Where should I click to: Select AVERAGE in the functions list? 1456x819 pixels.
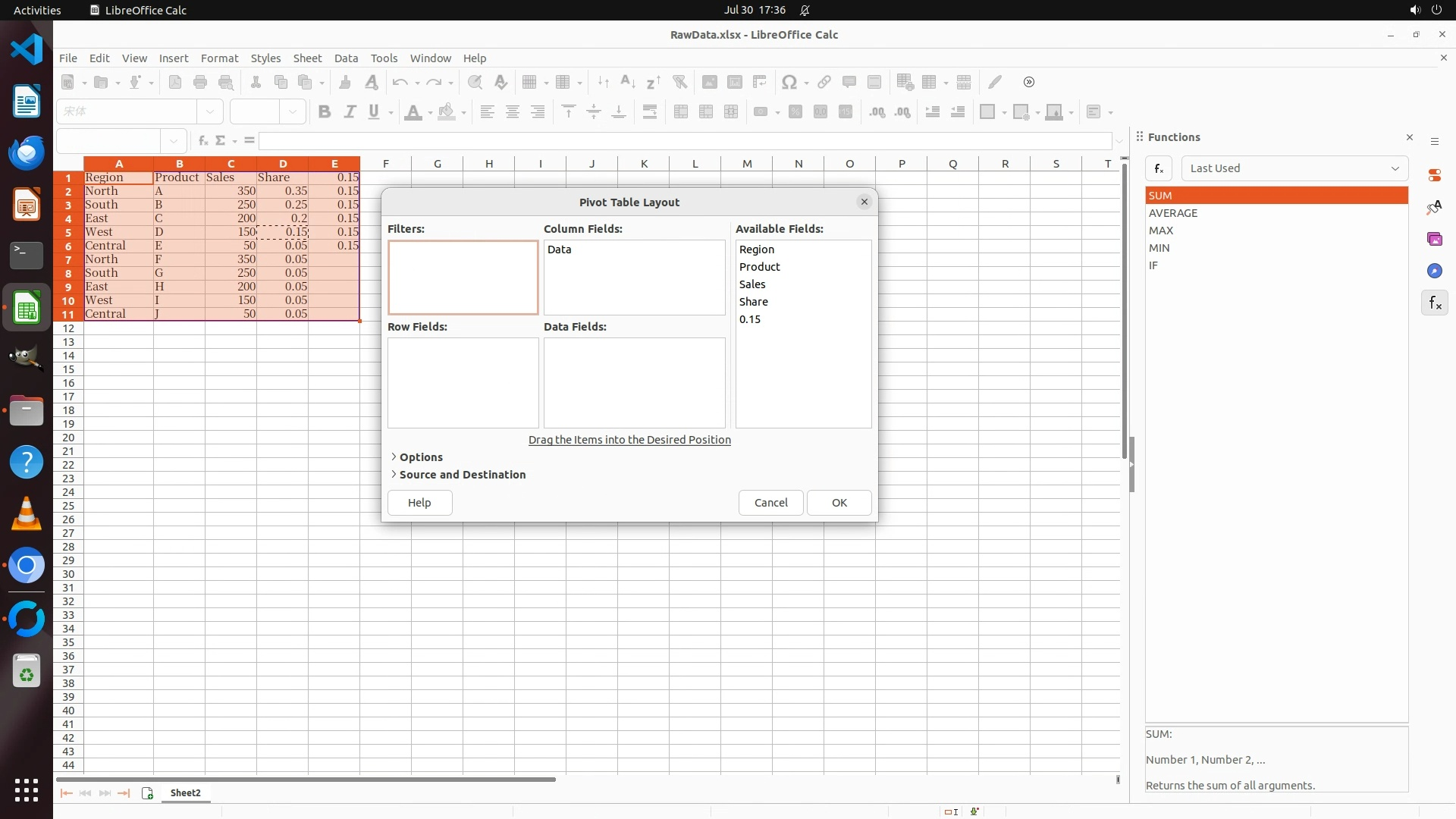1172,213
